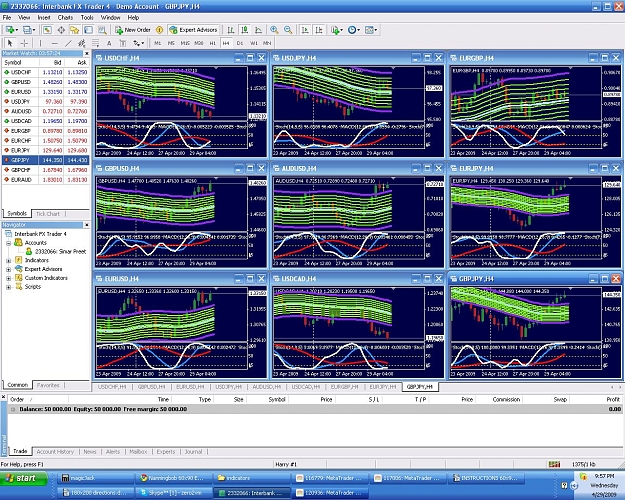
Task: Select account 2332066 in Navigator
Action: coord(60,252)
